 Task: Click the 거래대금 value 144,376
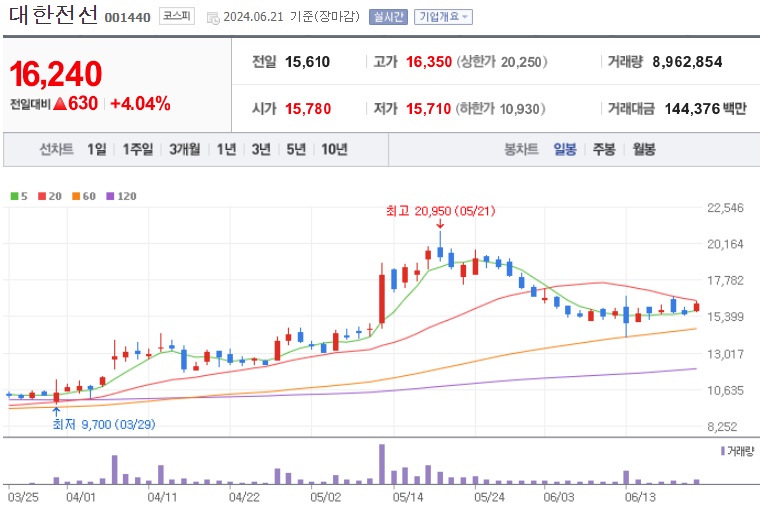692,109
